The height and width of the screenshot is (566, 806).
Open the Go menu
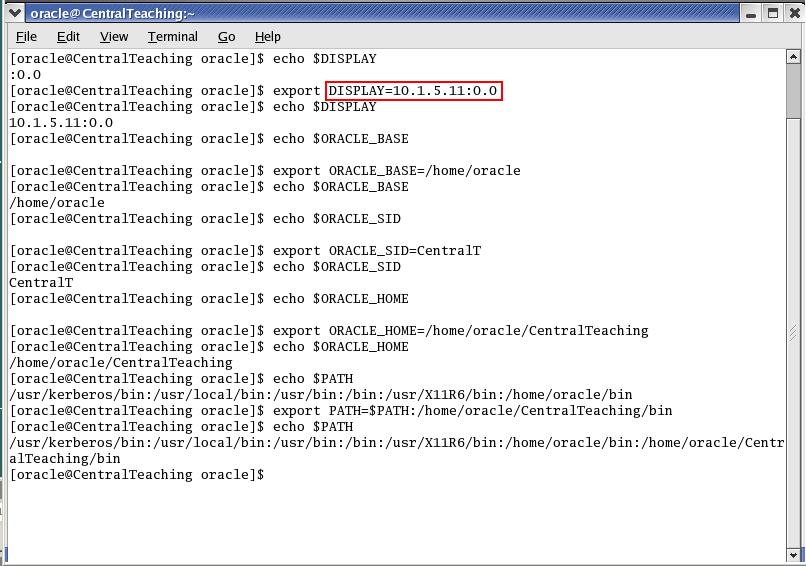226,37
